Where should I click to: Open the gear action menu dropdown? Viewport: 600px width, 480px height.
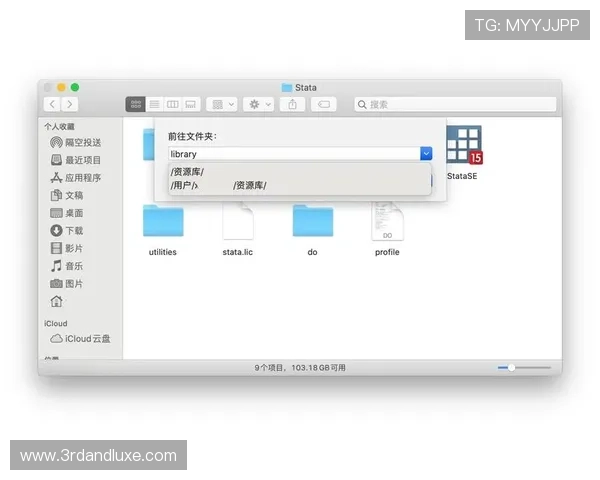coord(258,104)
